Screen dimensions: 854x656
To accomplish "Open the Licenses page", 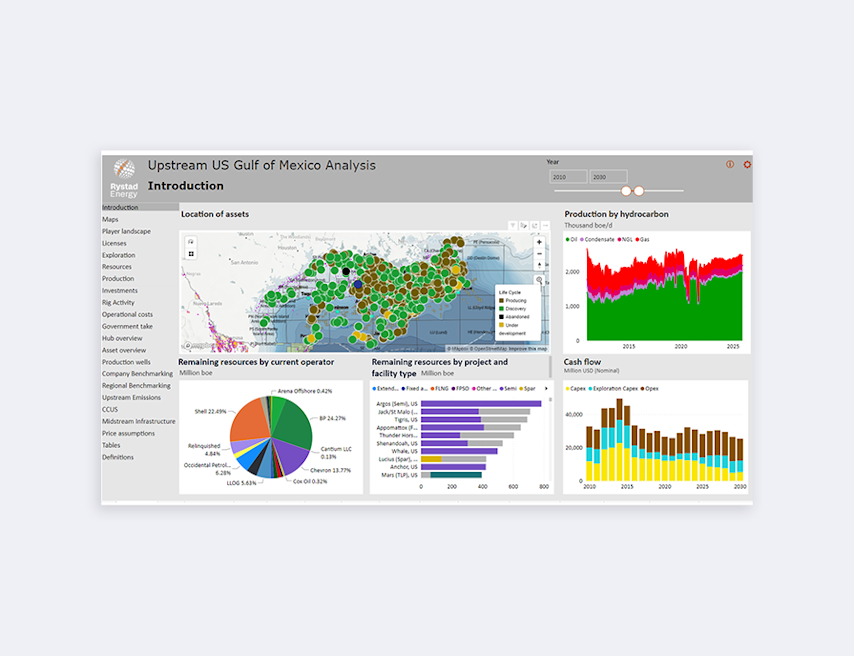I will tap(114, 244).
